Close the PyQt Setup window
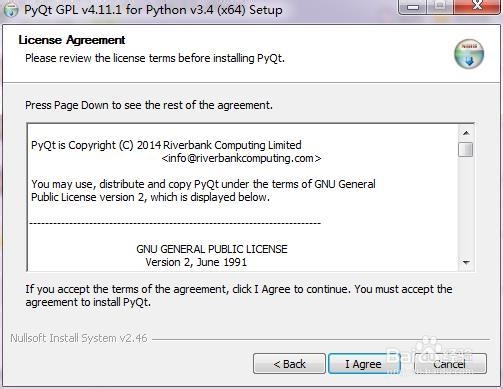Image resolution: width=503 pixels, height=389 pixels. (x=477, y=6)
